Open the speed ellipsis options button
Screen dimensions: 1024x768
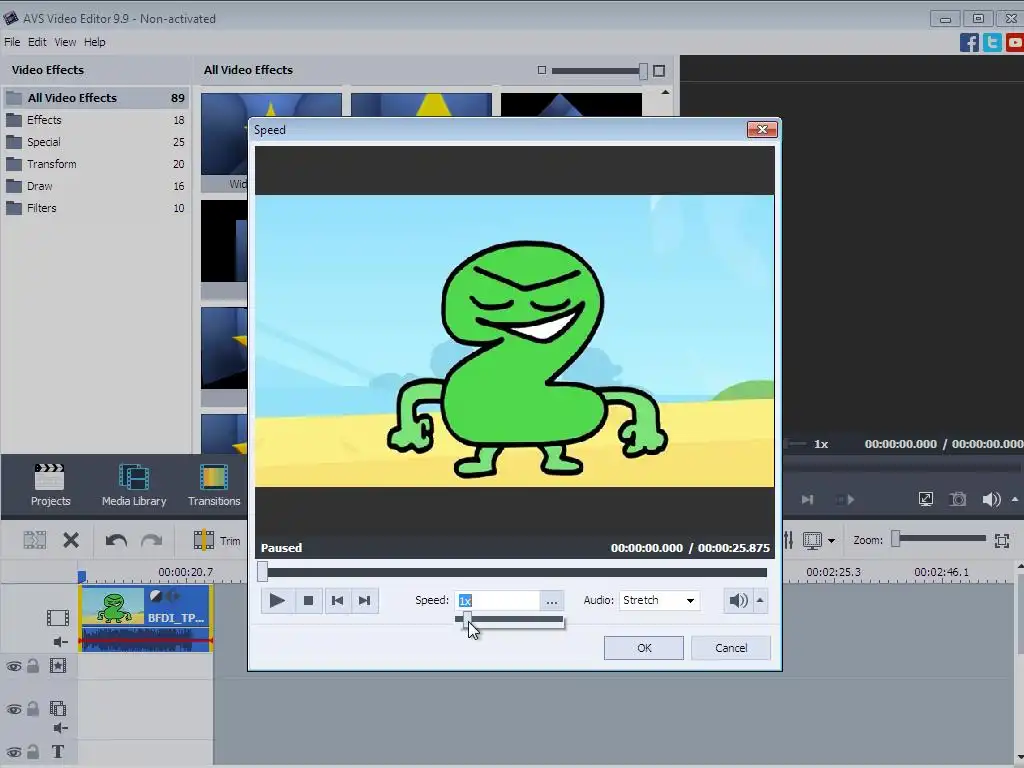point(552,600)
